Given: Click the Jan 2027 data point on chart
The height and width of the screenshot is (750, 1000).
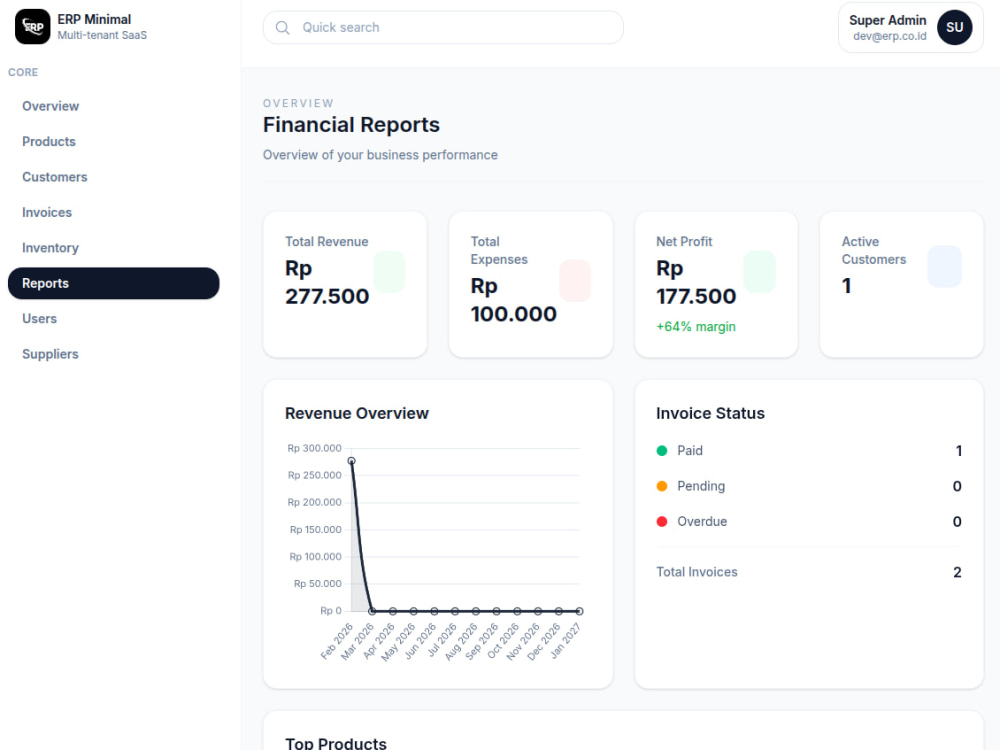Looking at the screenshot, I should pos(579,611).
